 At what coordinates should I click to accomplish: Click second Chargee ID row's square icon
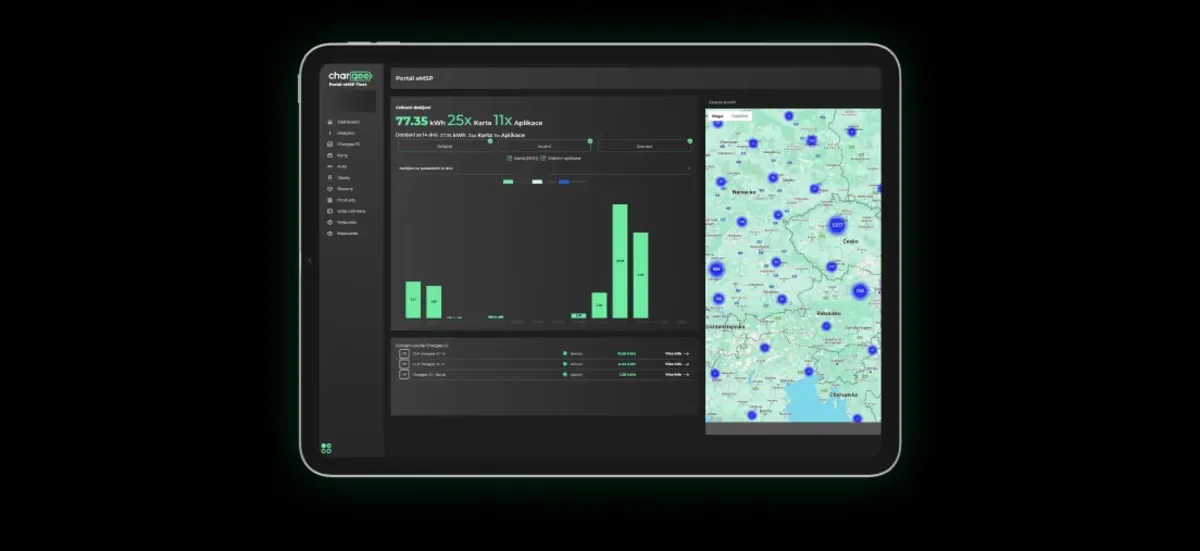coord(403,364)
